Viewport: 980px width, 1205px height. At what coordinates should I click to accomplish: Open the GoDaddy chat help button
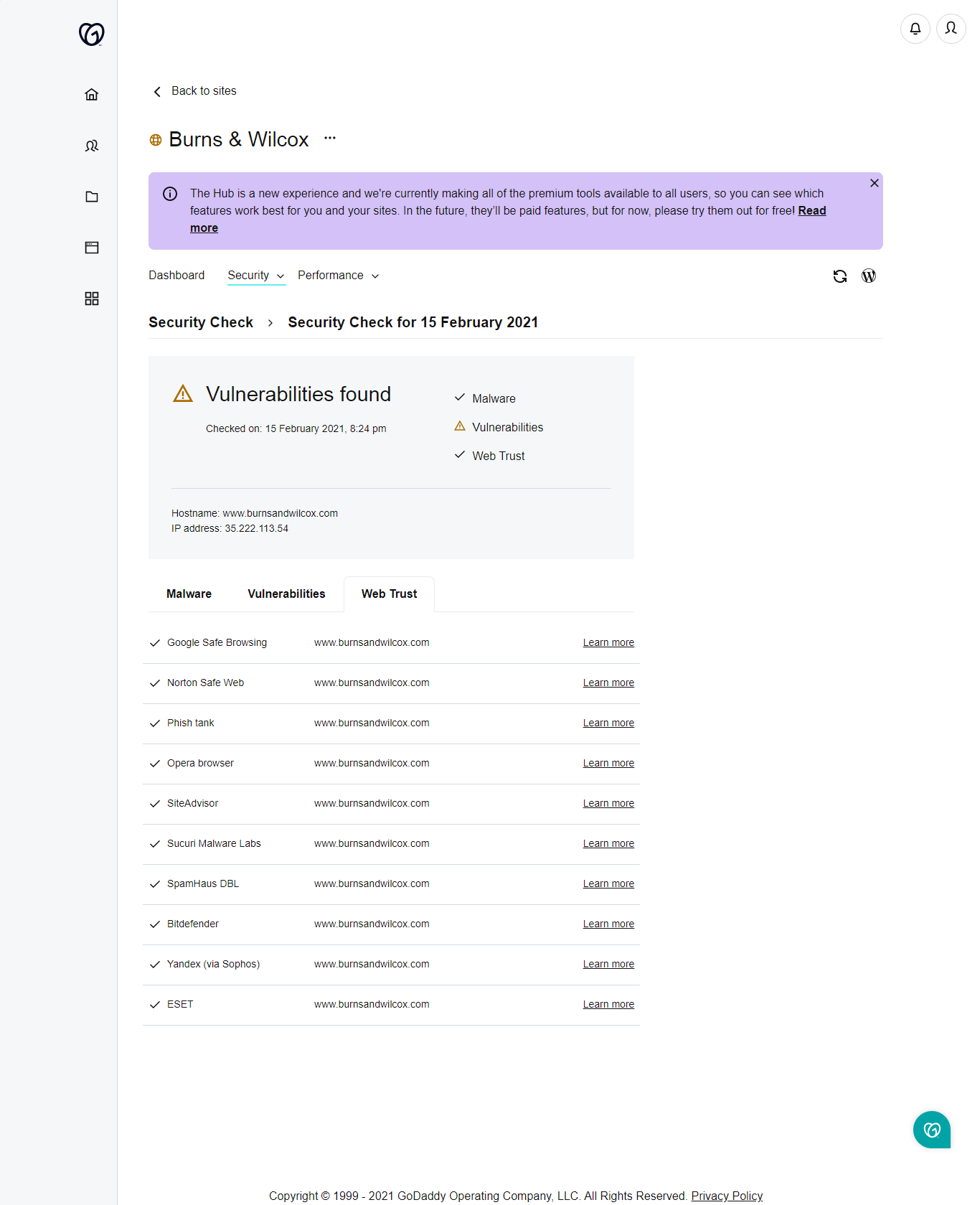click(x=932, y=1130)
